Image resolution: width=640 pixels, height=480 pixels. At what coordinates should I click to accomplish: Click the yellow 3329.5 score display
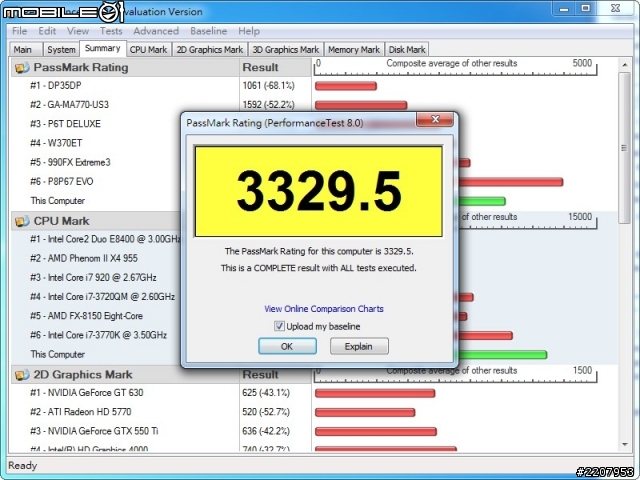319,191
